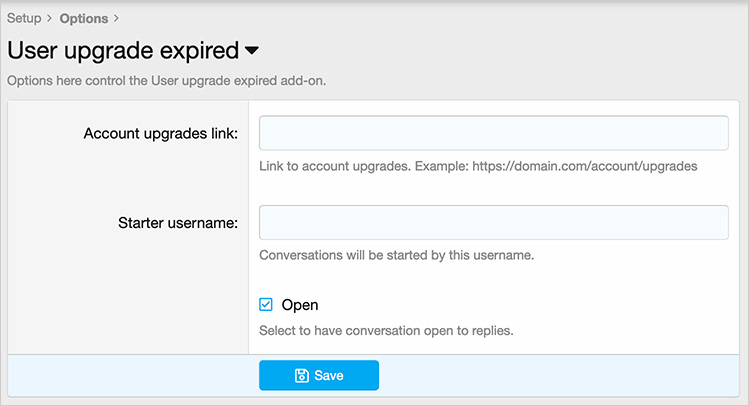The image size is (749, 406).
Task: Click the add-on options description text
Action: [x=166, y=81]
